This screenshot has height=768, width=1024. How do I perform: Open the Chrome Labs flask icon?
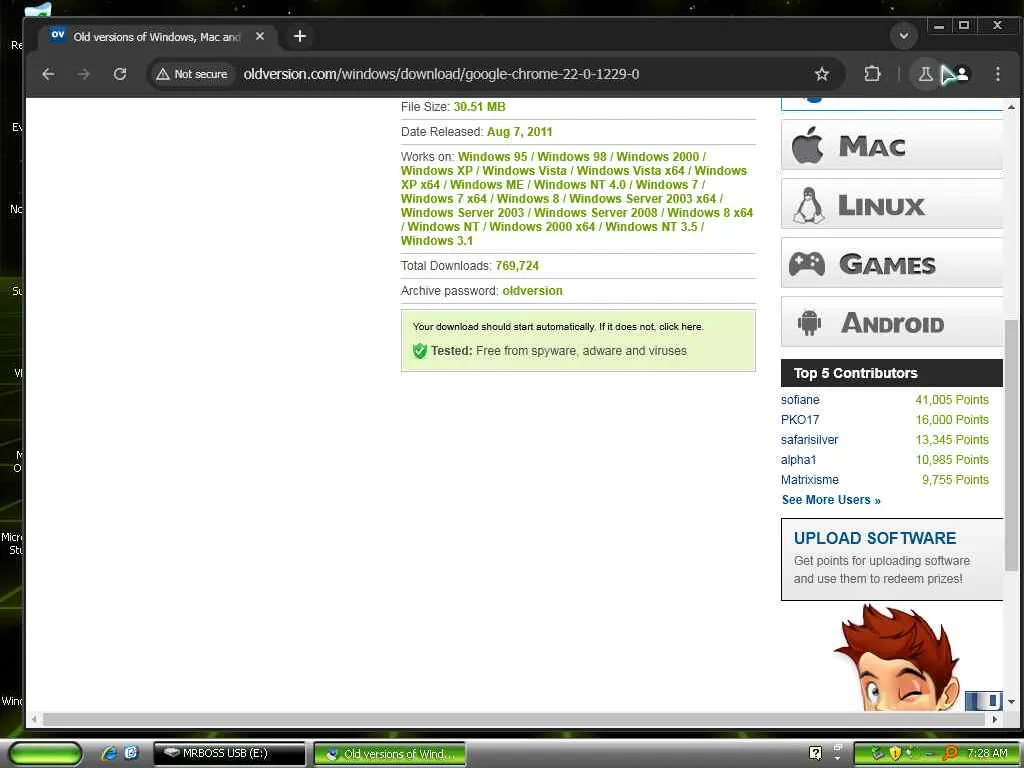coord(925,74)
